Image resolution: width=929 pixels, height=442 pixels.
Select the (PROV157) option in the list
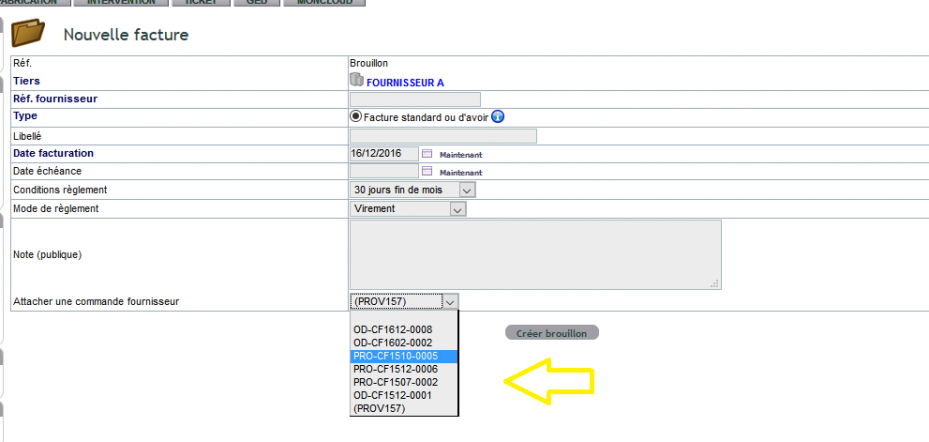[x=403, y=408]
